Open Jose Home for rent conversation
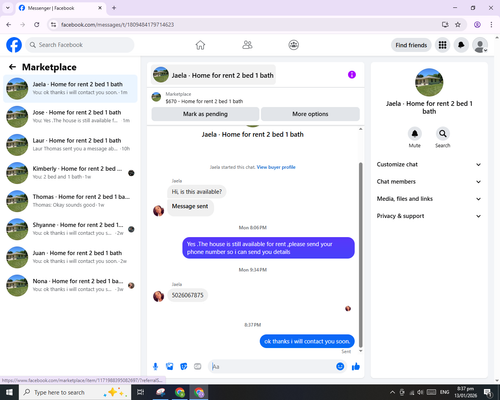Screen dimensions: 500x400 coord(70,116)
